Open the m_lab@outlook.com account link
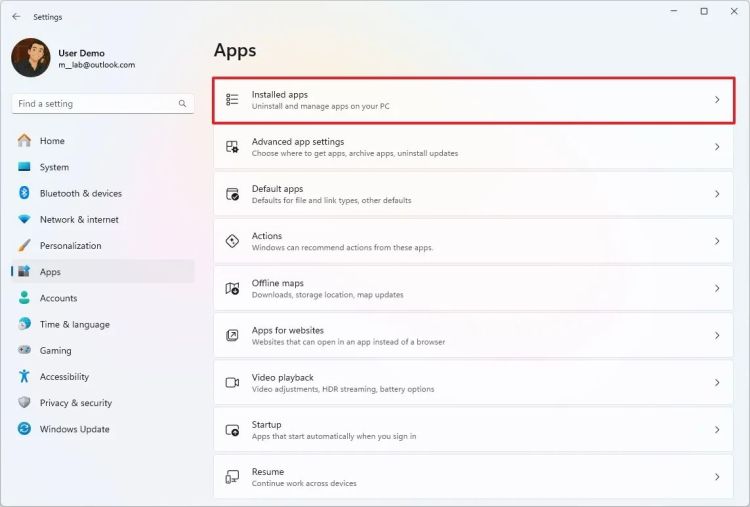Screen dimensions: 750x507 96,65
